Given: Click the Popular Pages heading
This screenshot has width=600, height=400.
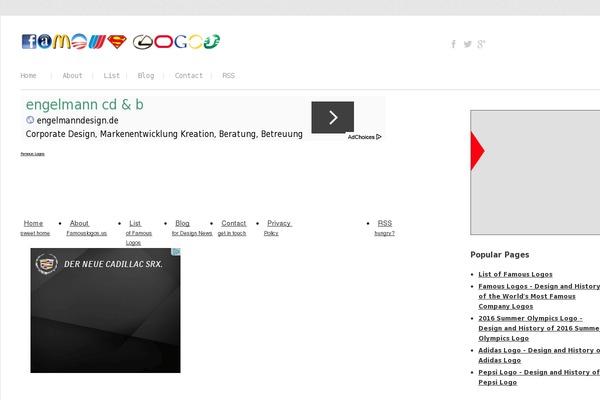Looking at the screenshot, I should coord(500,255).
